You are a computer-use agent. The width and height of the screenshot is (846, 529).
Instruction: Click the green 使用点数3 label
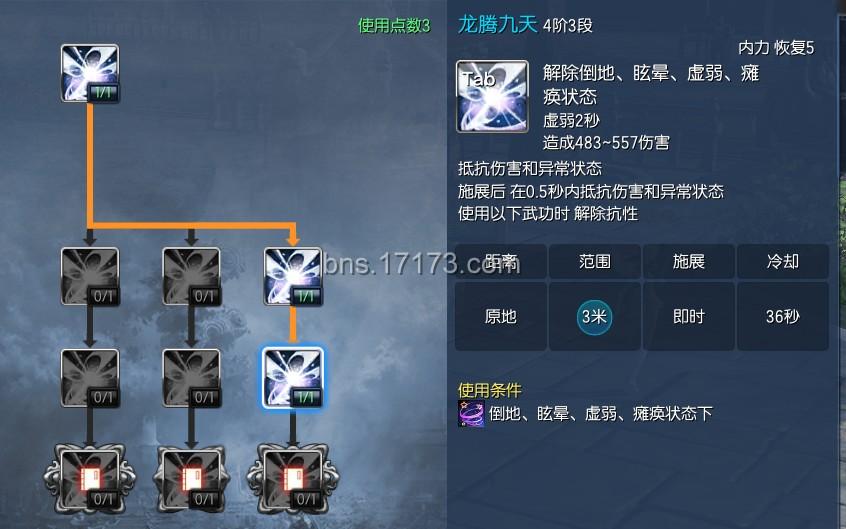point(394,25)
